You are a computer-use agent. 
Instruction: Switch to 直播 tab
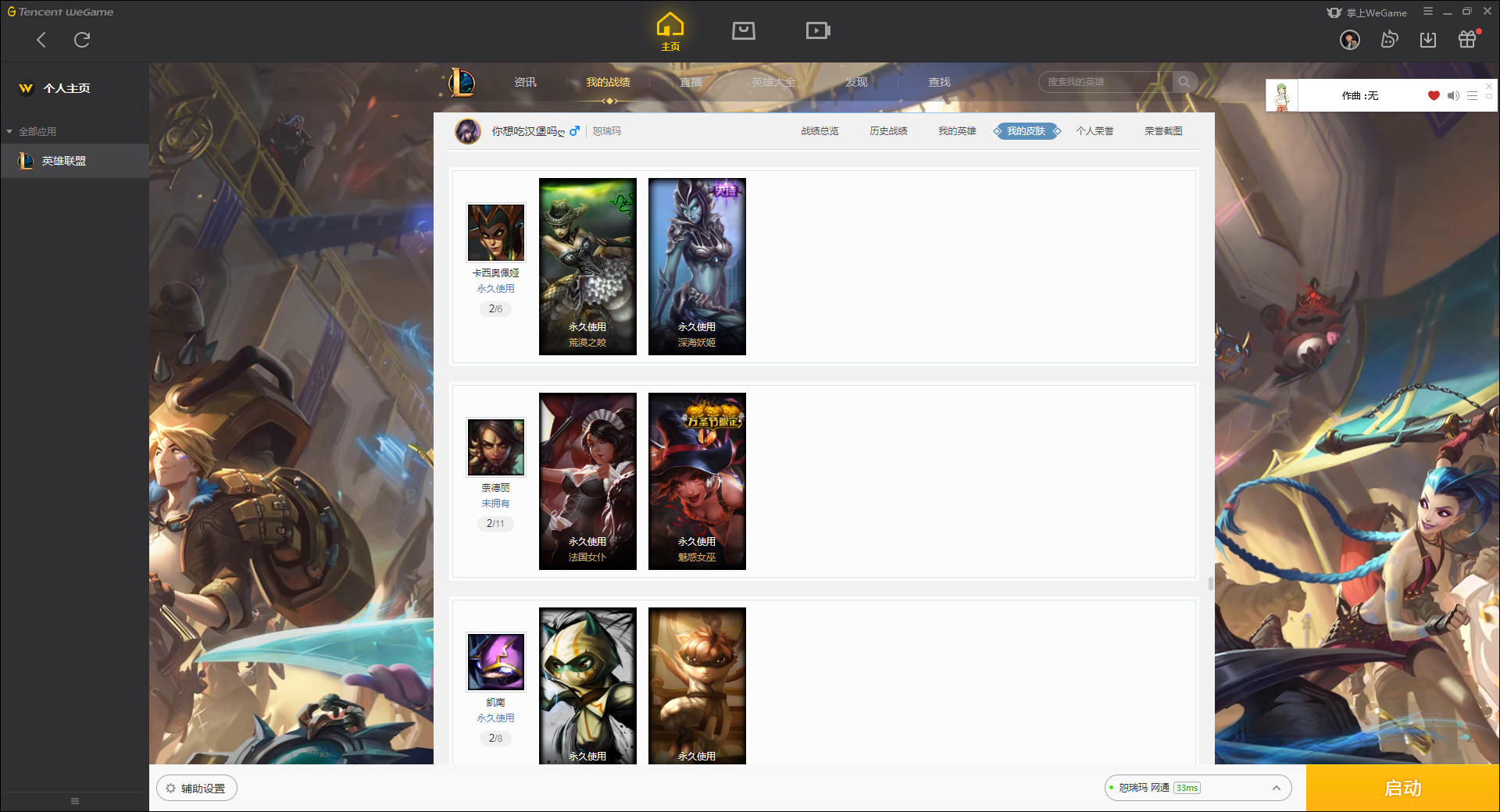pyautogui.click(x=691, y=82)
